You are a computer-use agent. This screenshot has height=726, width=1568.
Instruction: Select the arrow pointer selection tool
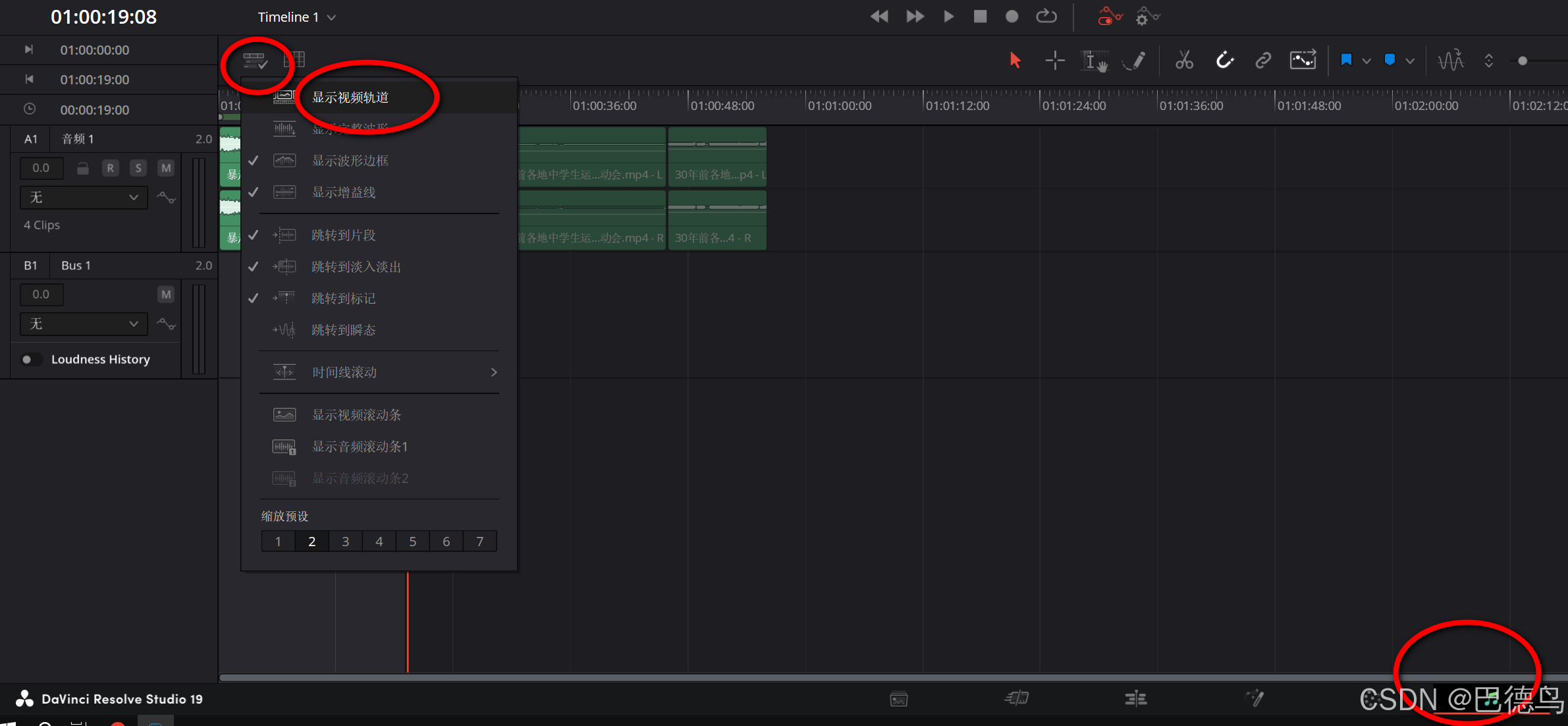pos(1015,61)
